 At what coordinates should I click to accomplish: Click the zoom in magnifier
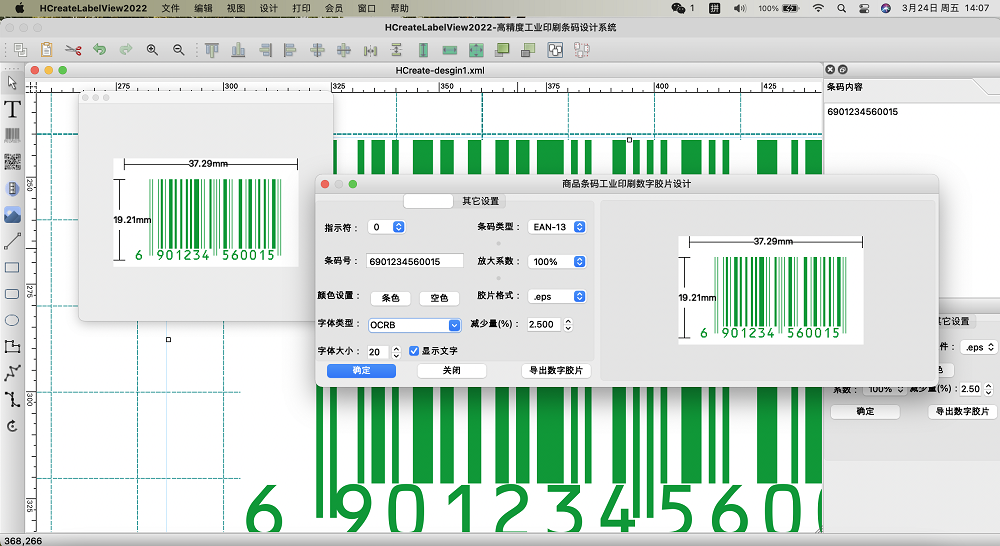[x=152, y=49]
